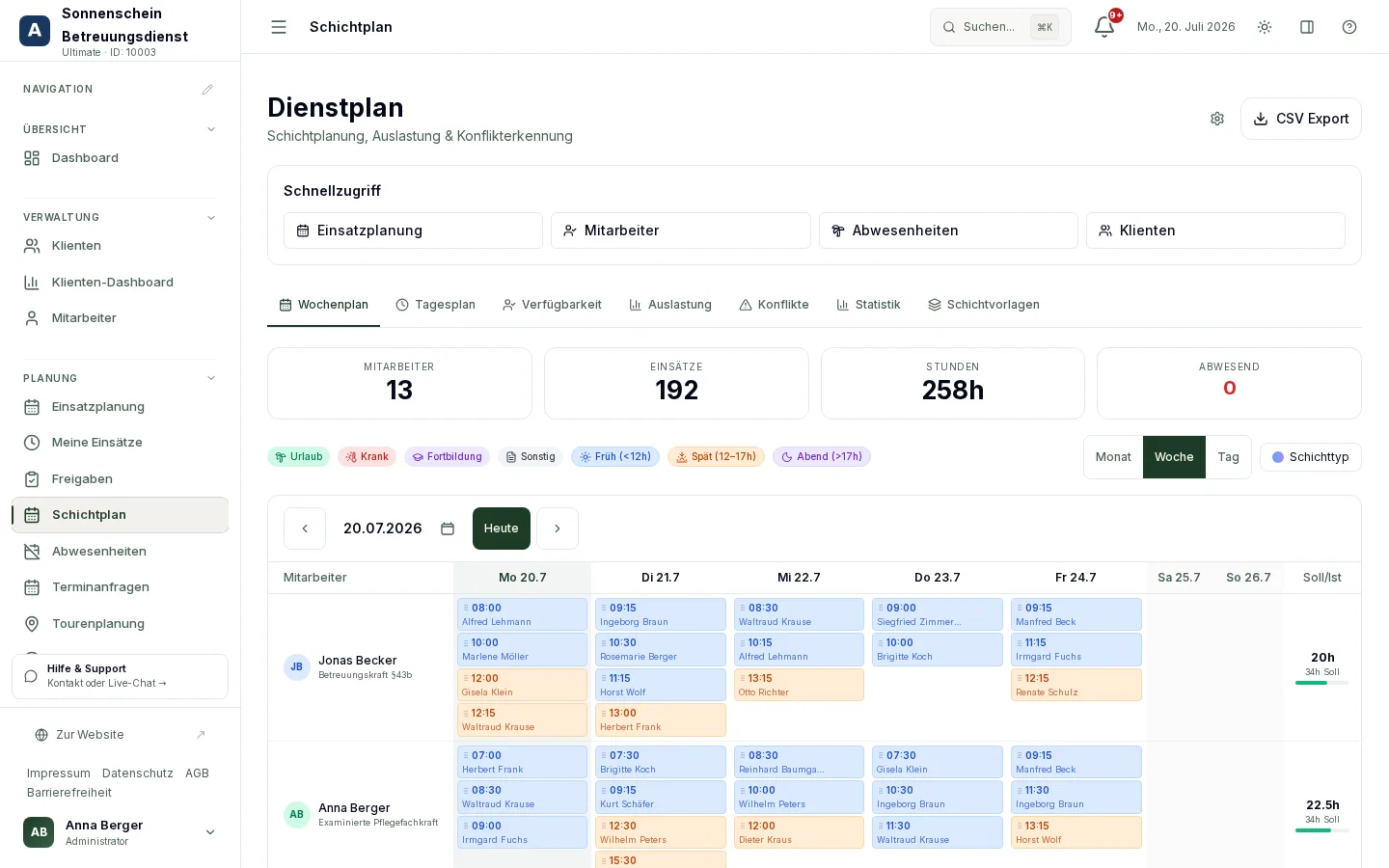The image size is (1389, 868).
Task: Open Klienten in sidebar
Action: (x=120, y=246)
